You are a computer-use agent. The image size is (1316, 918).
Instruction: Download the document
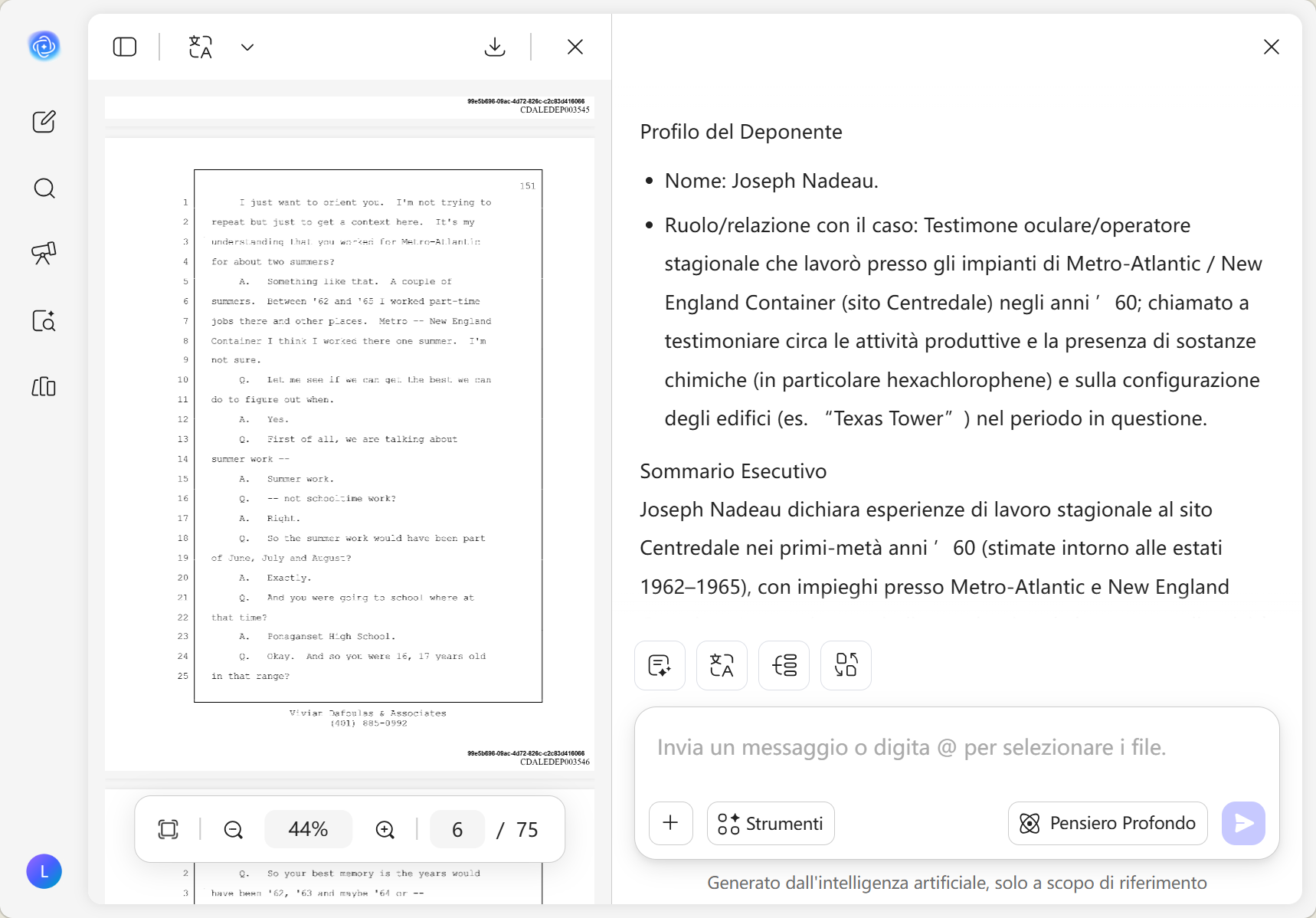pyautogui.click(x=495, y=48)
